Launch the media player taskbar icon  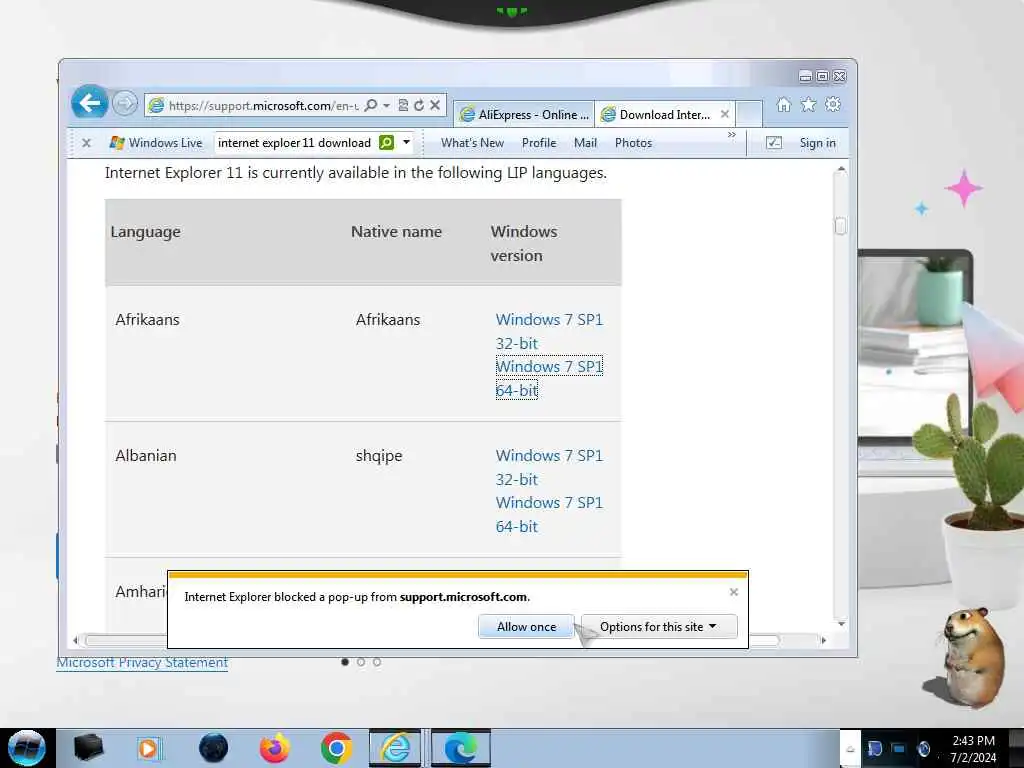(x=148, y=748)
